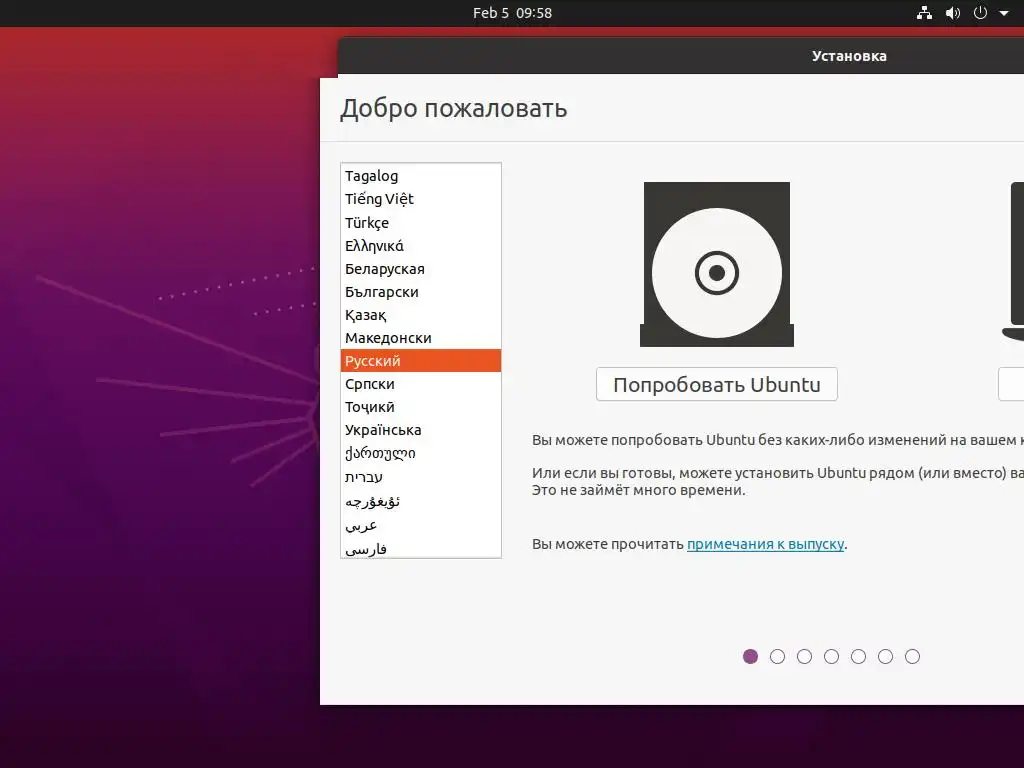Click the Попробовать Ubuntu button
Image resolution: width=1024 pixels, height=768 pixels.
pyautogui.click(x=716, y=385)
